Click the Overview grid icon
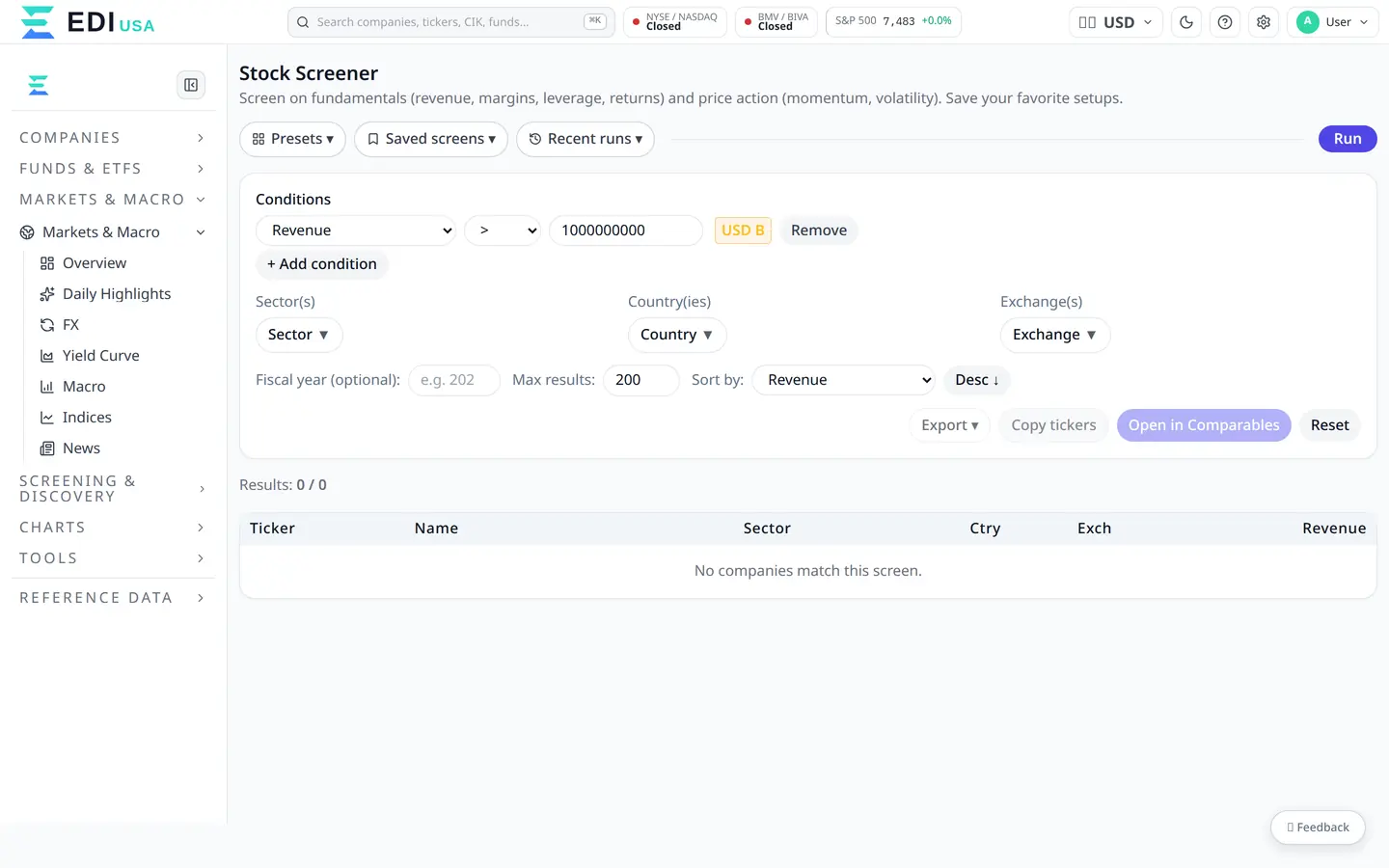This screenshot has width=1389, height=868. point(46,263)
